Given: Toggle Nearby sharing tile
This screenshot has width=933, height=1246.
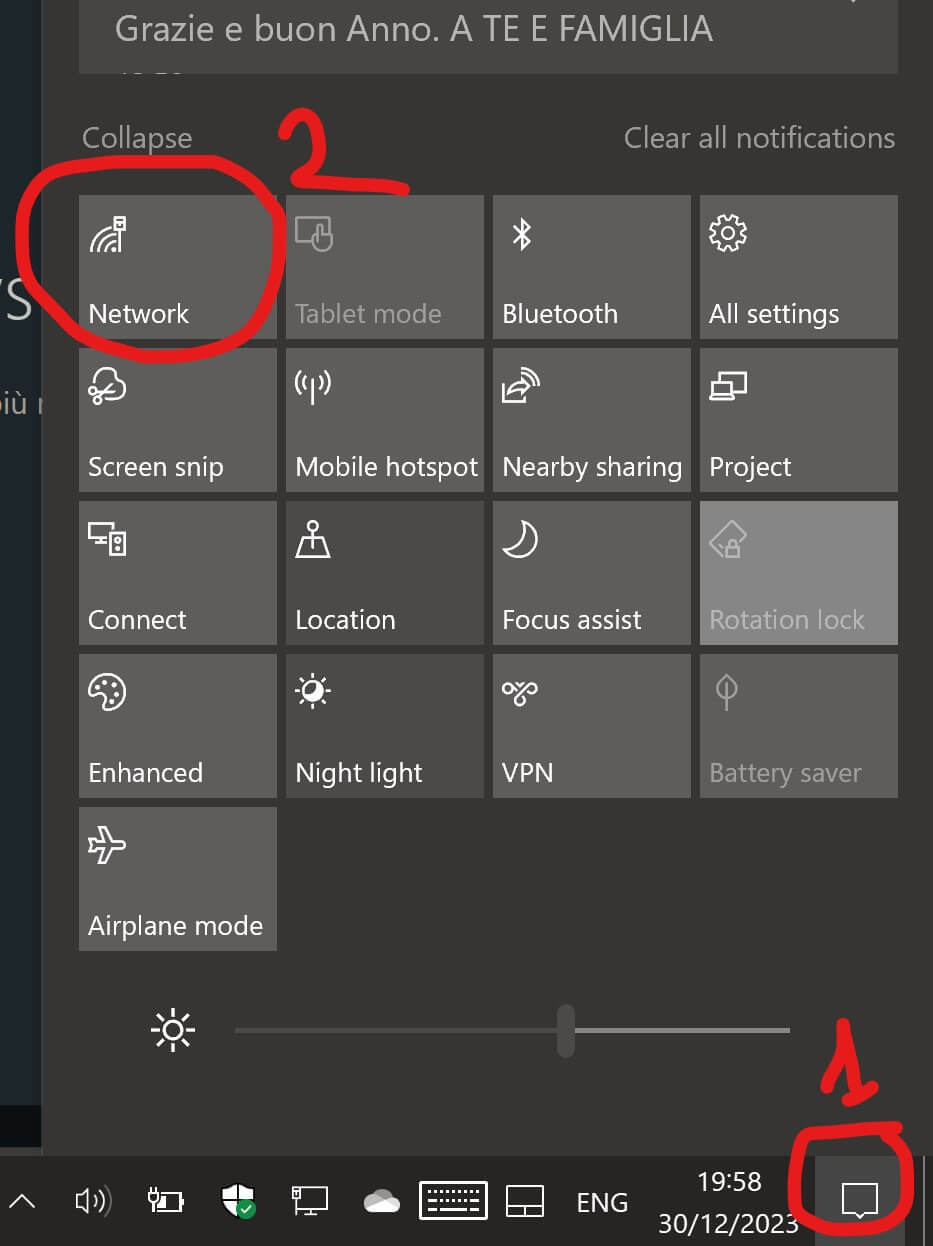Looking at the screenshot, I should coord(591,420).
